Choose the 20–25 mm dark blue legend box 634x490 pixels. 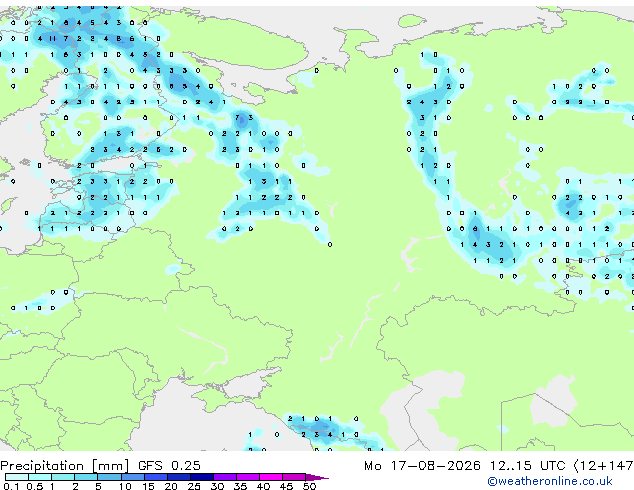(179, 477)
